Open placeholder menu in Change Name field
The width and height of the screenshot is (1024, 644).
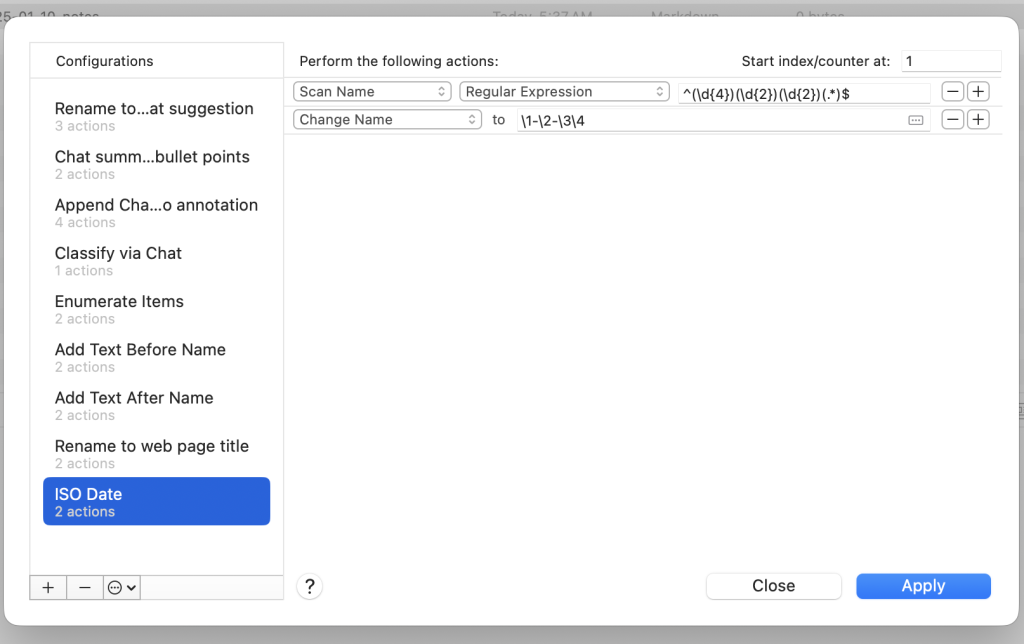click(x=915, y=120)
